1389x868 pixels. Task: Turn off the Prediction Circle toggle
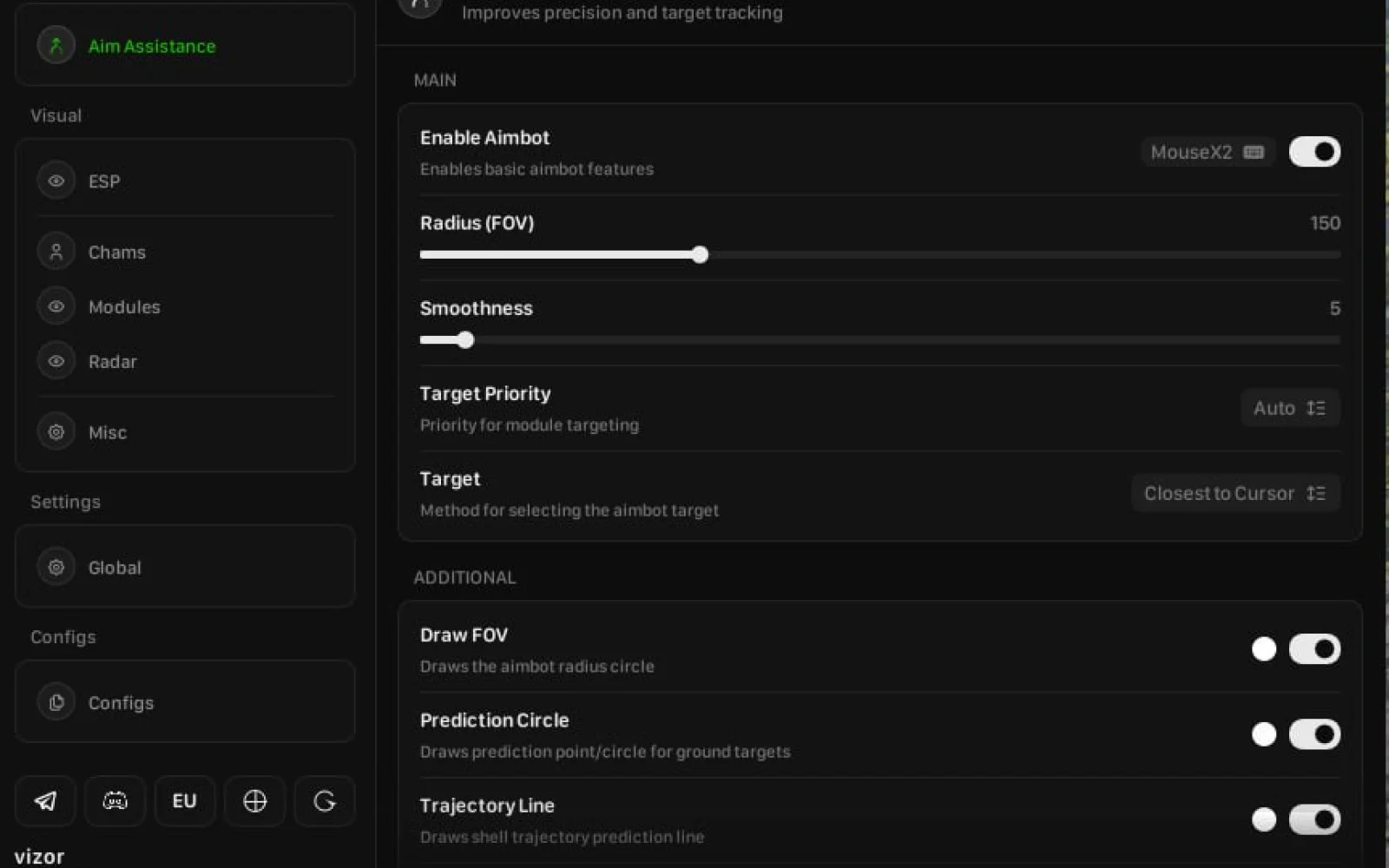[x=1314, y=734]
